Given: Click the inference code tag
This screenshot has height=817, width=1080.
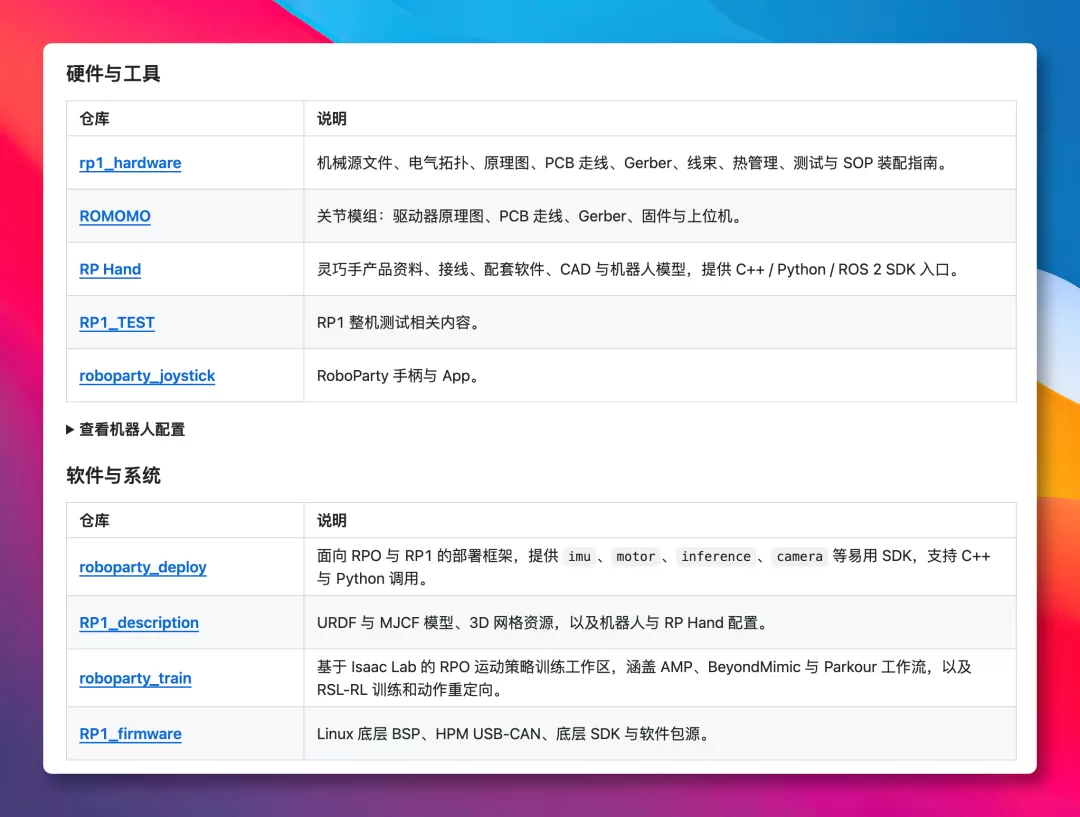Looking at the screenshot, I should pyautogui.click(x=716, y=557).
